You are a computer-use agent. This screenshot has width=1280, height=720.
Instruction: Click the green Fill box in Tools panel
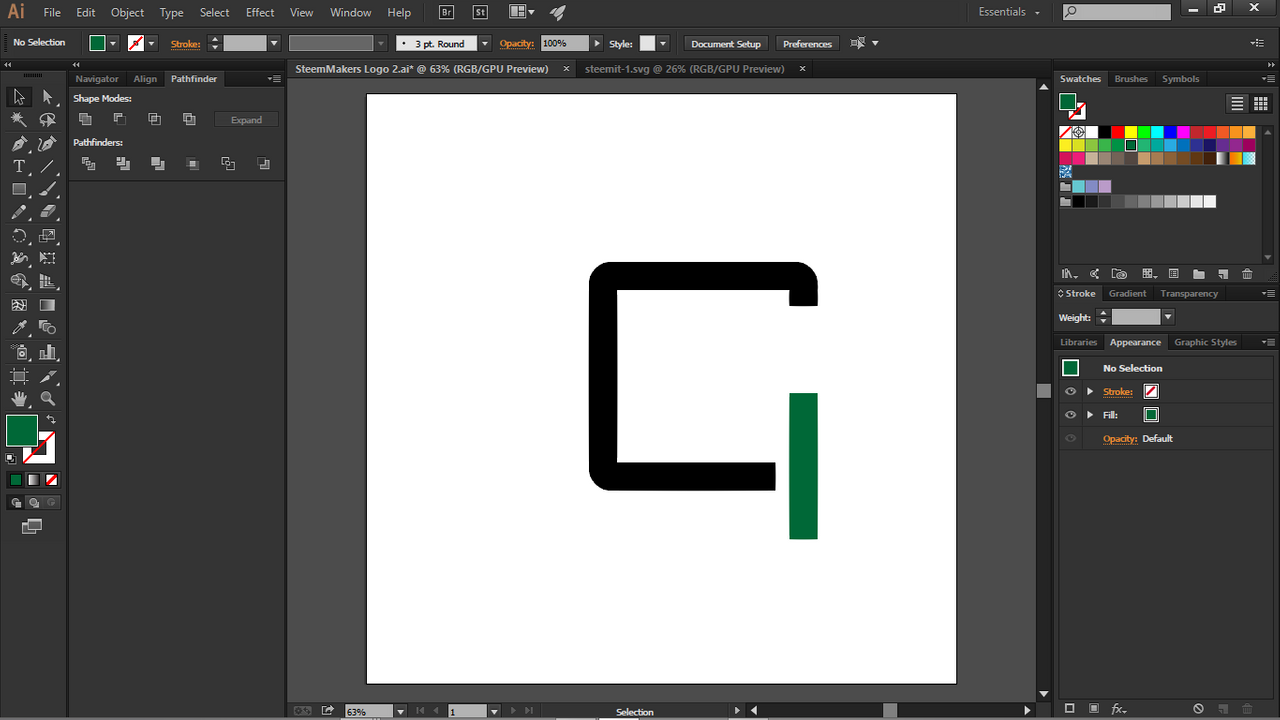pyautogui.click(x=22, y=430)
